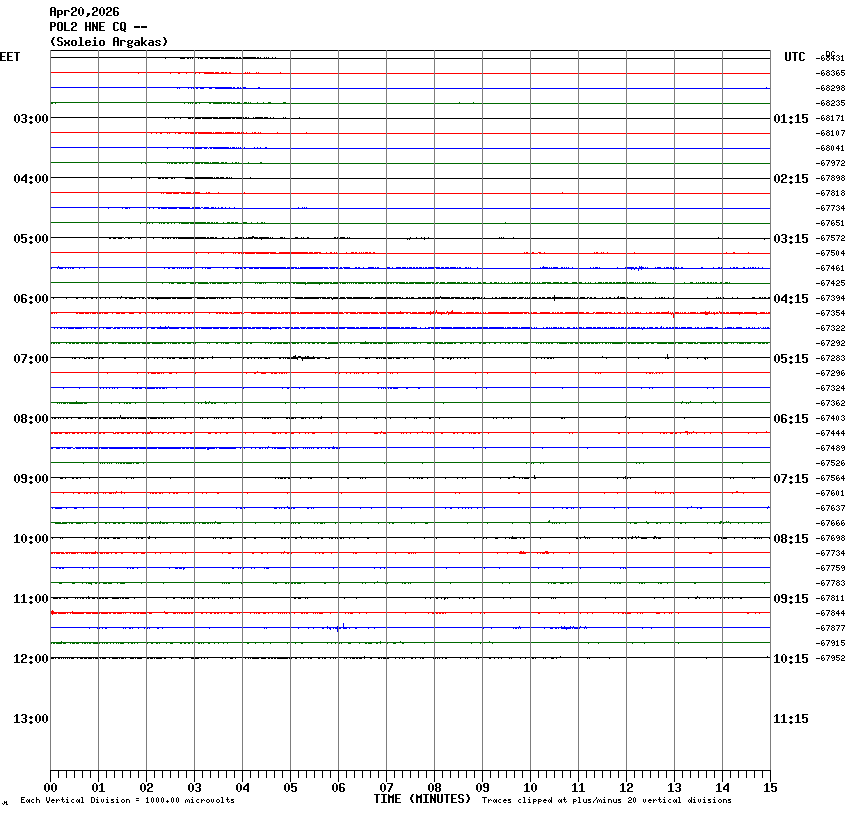This screenshot has width=850, height=814.
Task: Select the -68431 DC offset value
Action: point(831,58)
